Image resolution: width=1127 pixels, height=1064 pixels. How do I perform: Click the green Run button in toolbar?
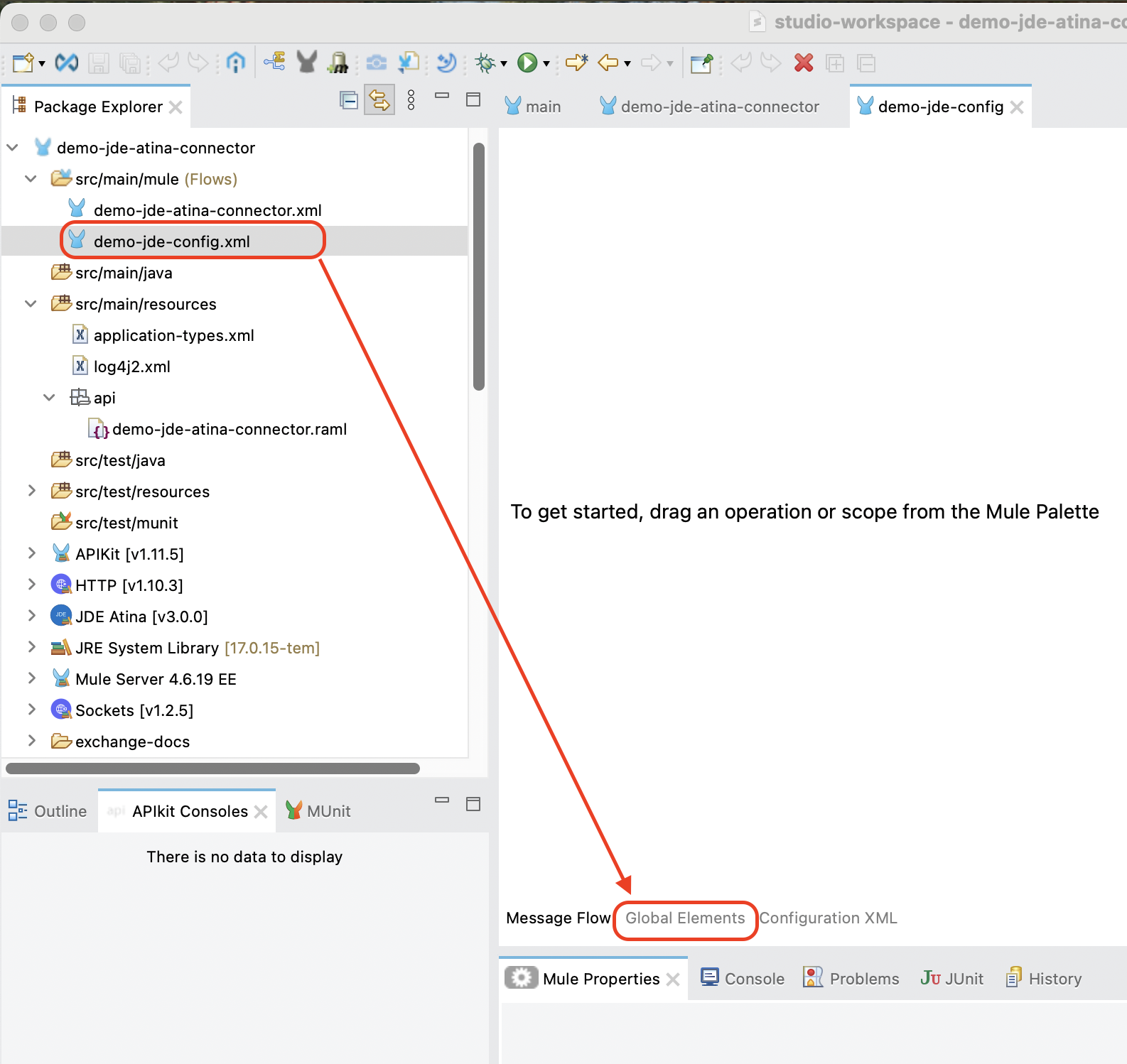tap(527, 63)
